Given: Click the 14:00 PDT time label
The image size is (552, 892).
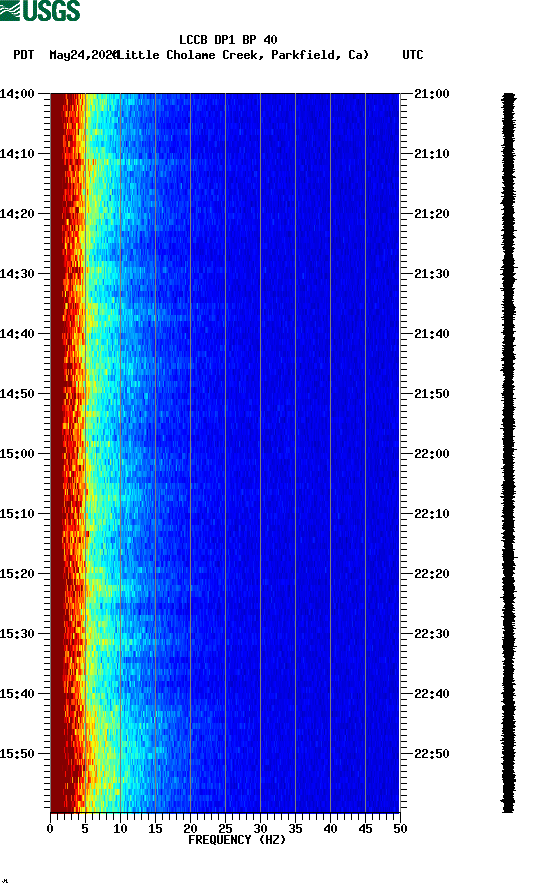Looking at the screenshot, I should point(18,94).
